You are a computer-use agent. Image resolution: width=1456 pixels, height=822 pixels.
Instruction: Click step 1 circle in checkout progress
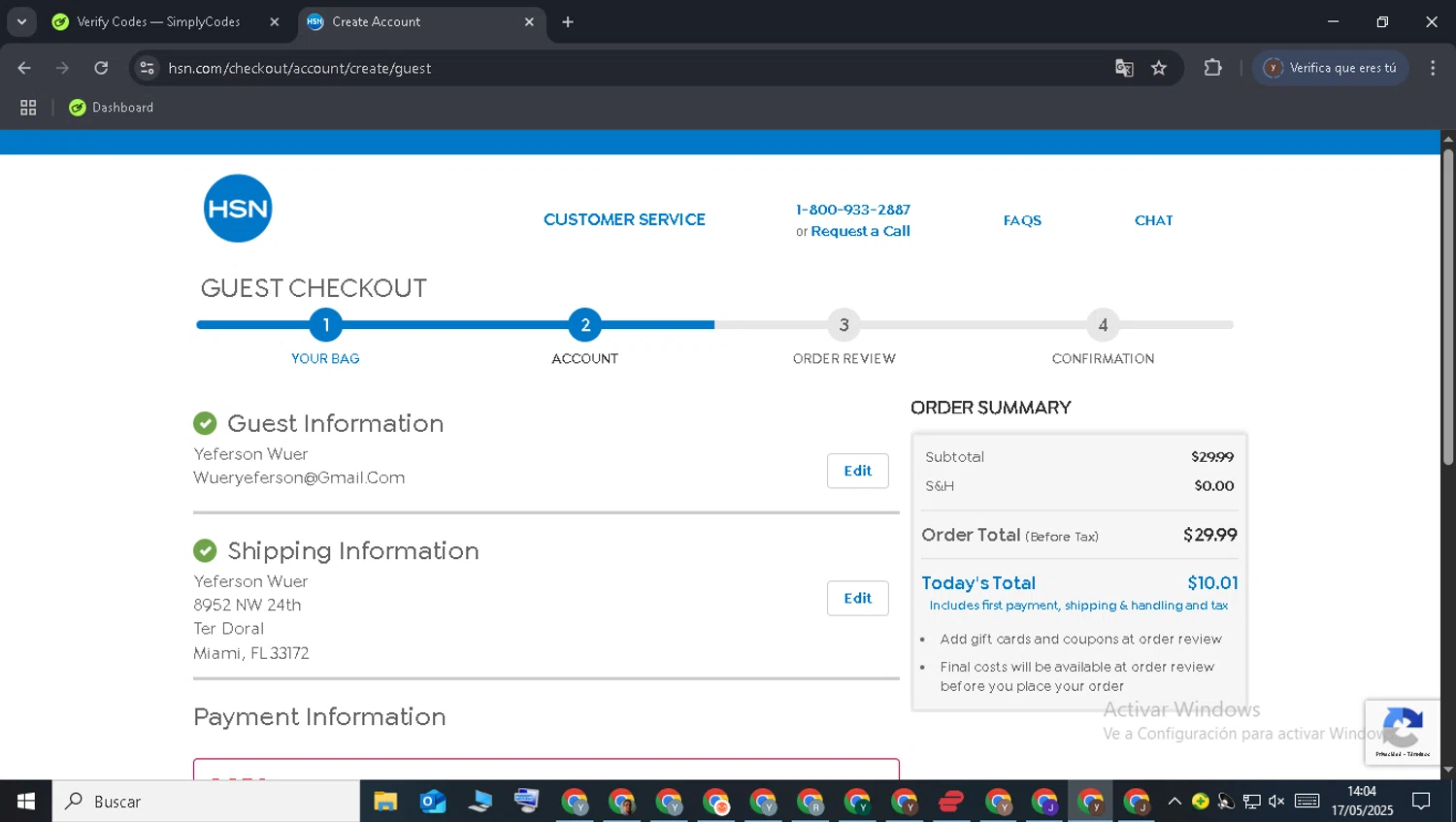tap(326, 325)
